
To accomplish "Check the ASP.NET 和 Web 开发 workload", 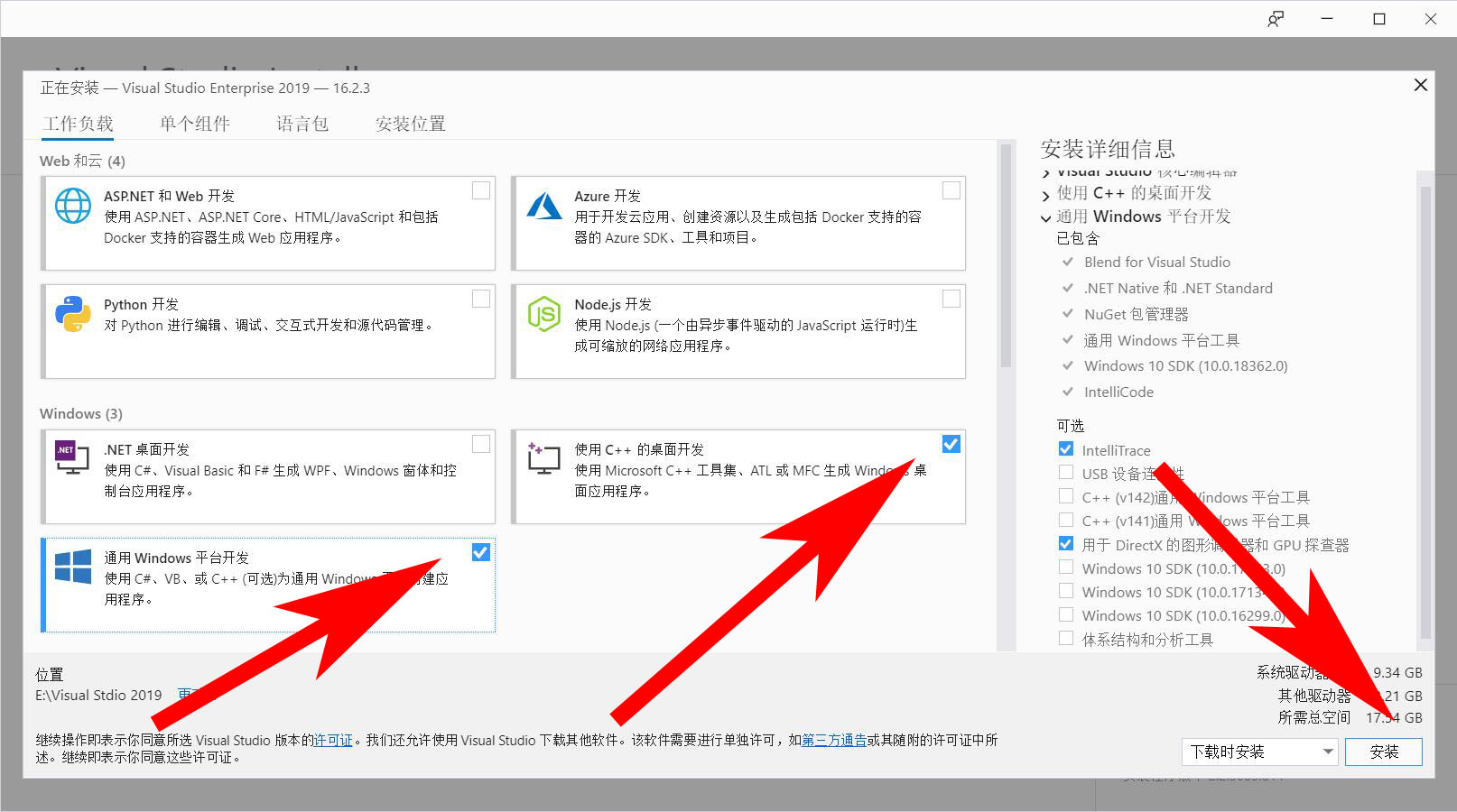I will pyautogui.click(x=481, y=190).
